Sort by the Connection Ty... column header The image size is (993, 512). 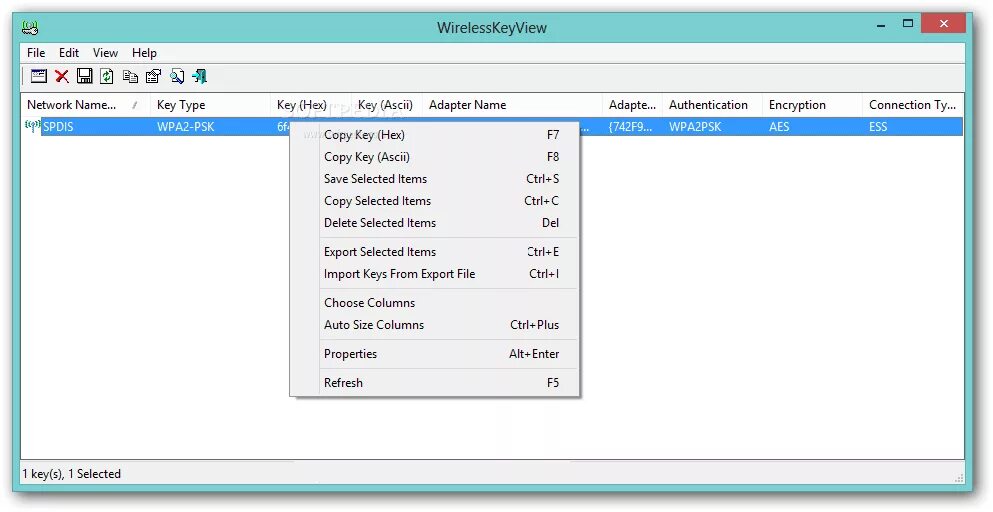click(913, 105)
